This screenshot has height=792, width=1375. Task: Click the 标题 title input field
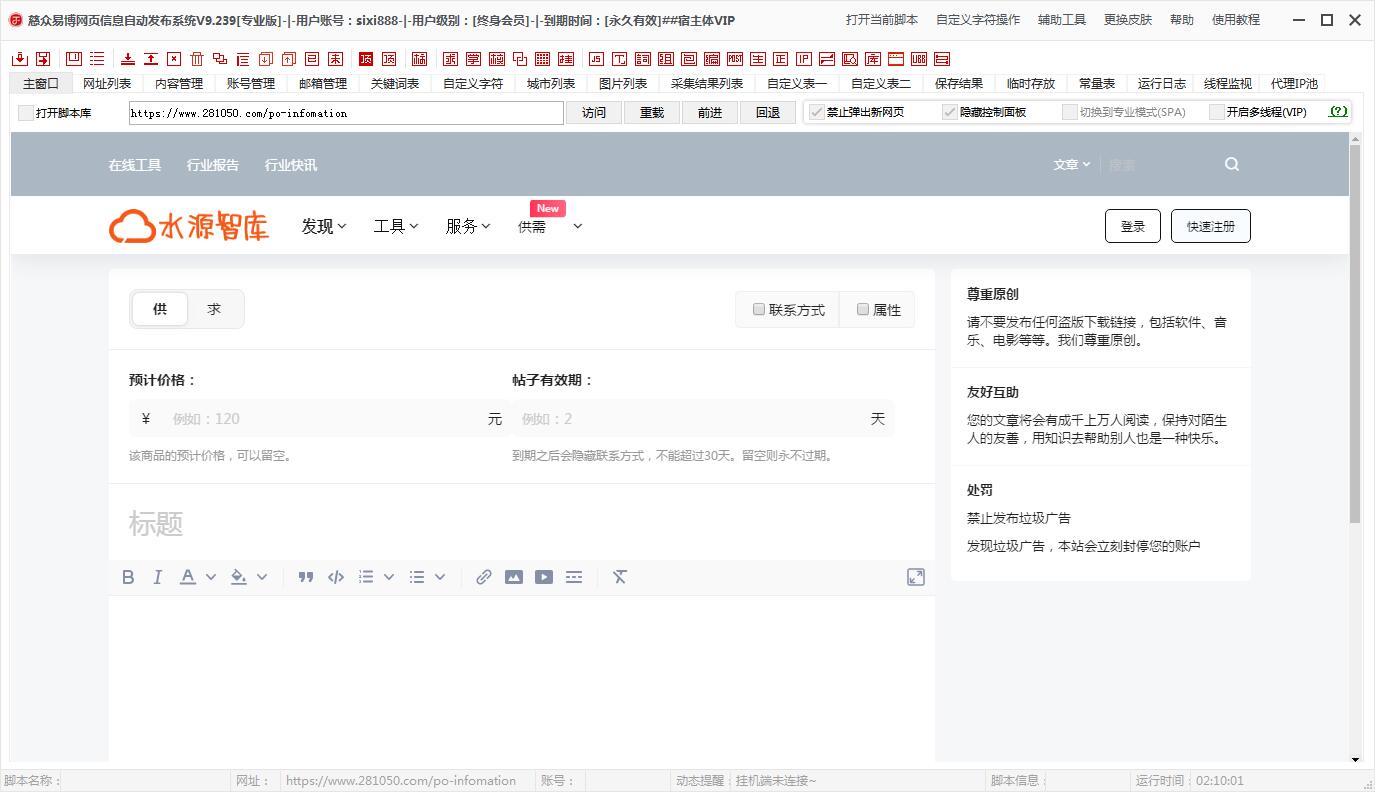(522, 524)
